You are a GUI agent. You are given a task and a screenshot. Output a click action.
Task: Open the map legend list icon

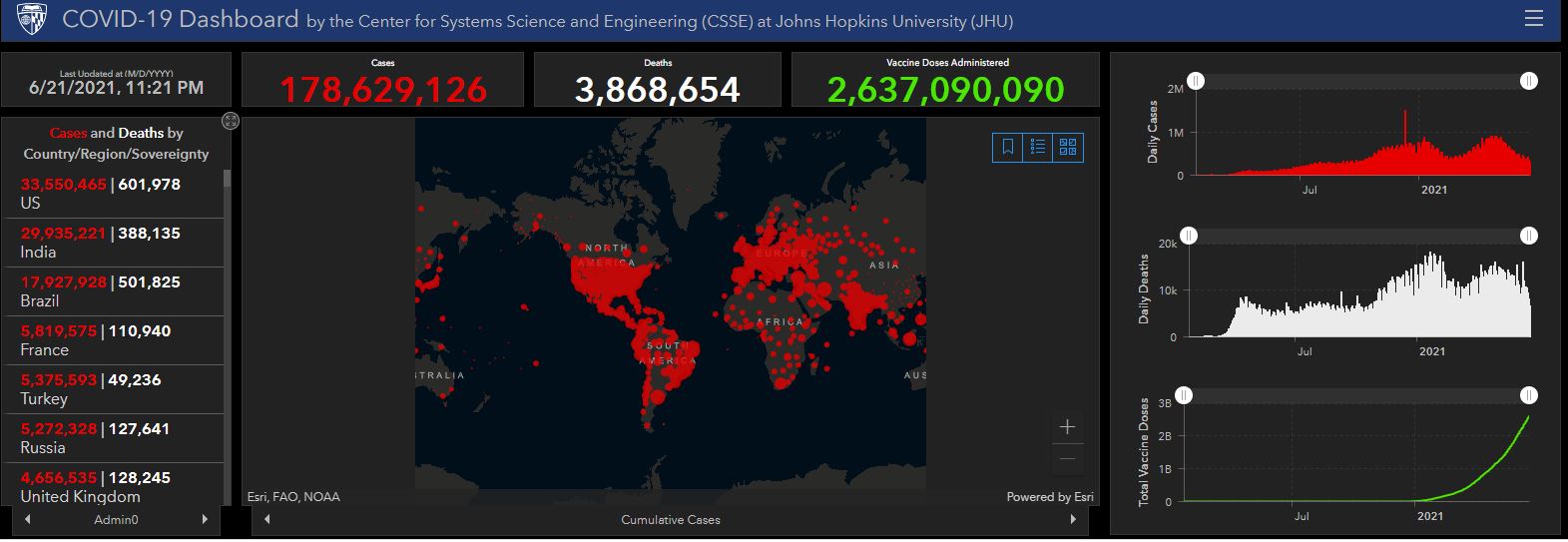tap(1038, 147)
